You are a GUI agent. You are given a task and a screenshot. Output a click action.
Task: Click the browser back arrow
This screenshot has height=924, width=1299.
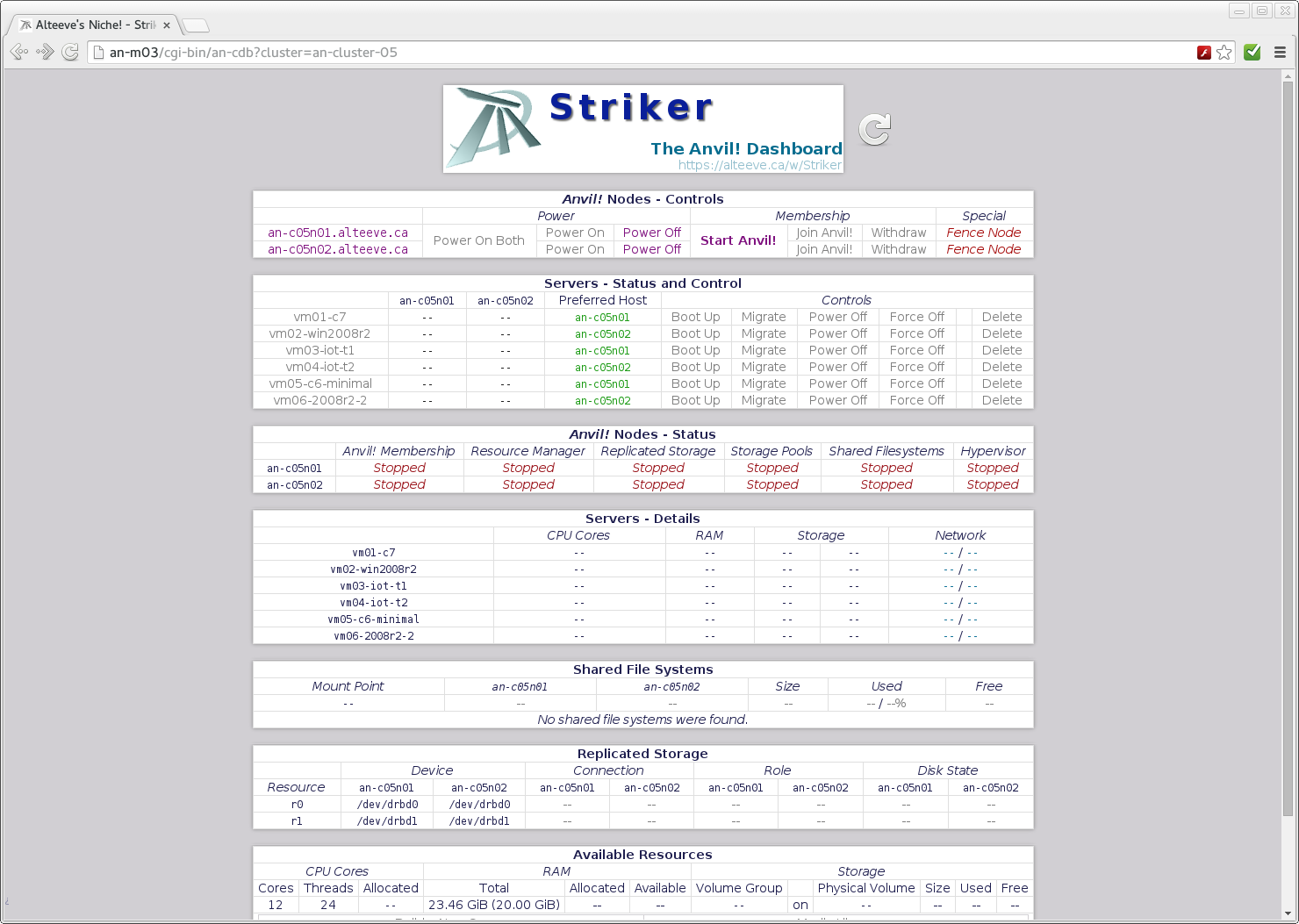19,53
